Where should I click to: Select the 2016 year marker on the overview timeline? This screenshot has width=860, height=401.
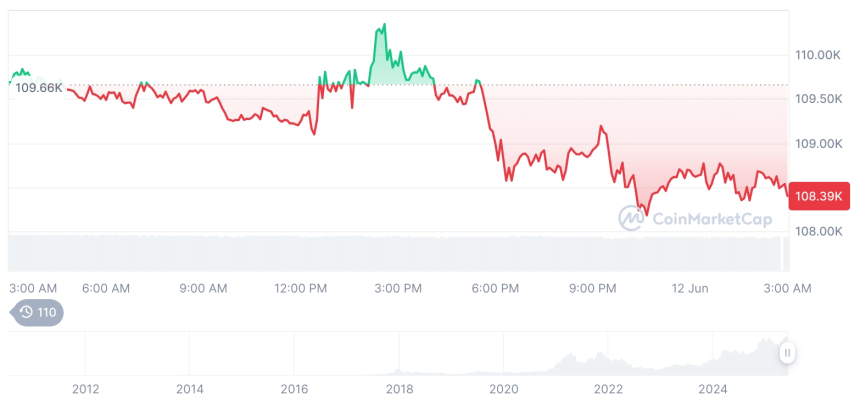[294, 389]
